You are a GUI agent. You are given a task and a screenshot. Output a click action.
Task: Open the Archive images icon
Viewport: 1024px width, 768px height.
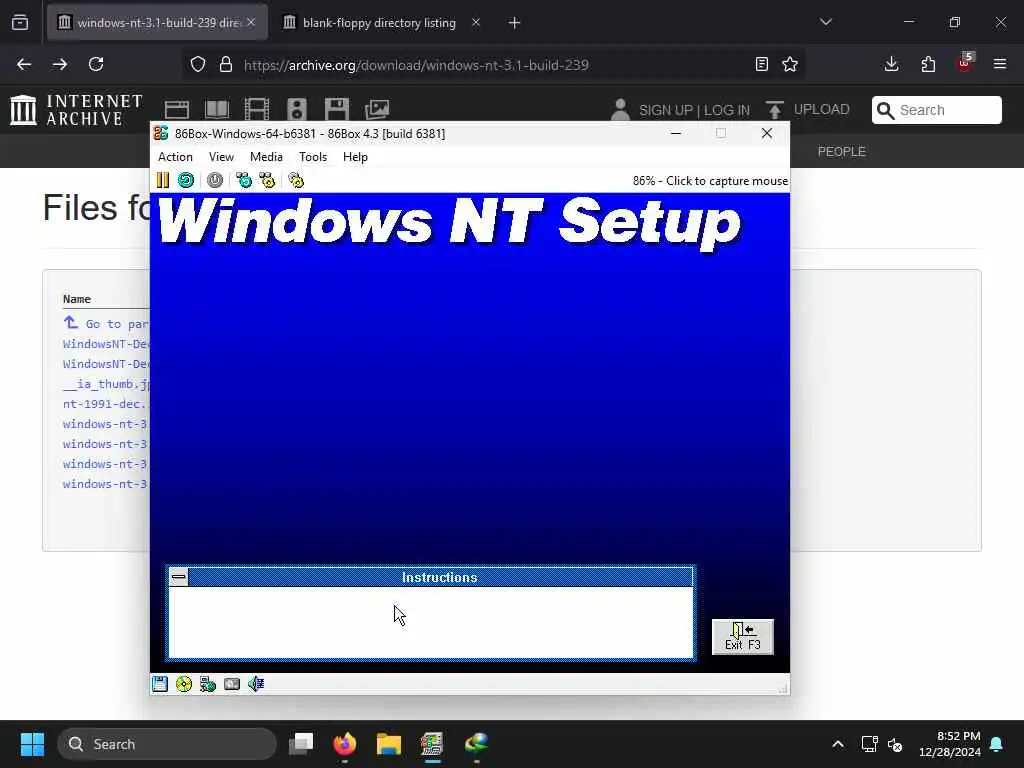(x=377, y=109)
